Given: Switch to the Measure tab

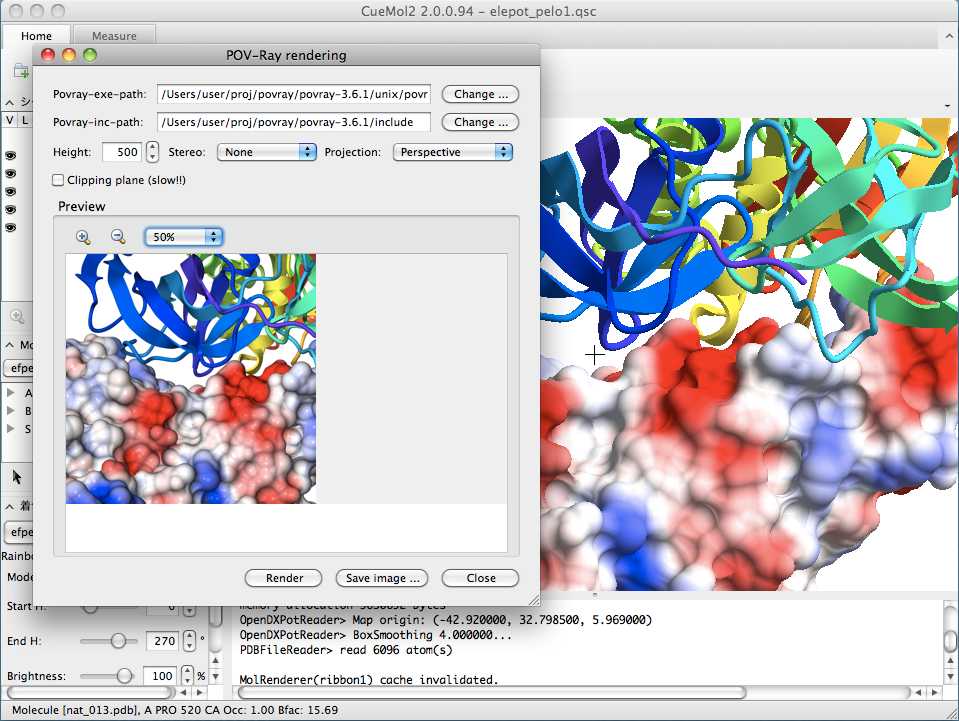Looking at the screenshot, I should pyautogui.click(x=114, y=36).
